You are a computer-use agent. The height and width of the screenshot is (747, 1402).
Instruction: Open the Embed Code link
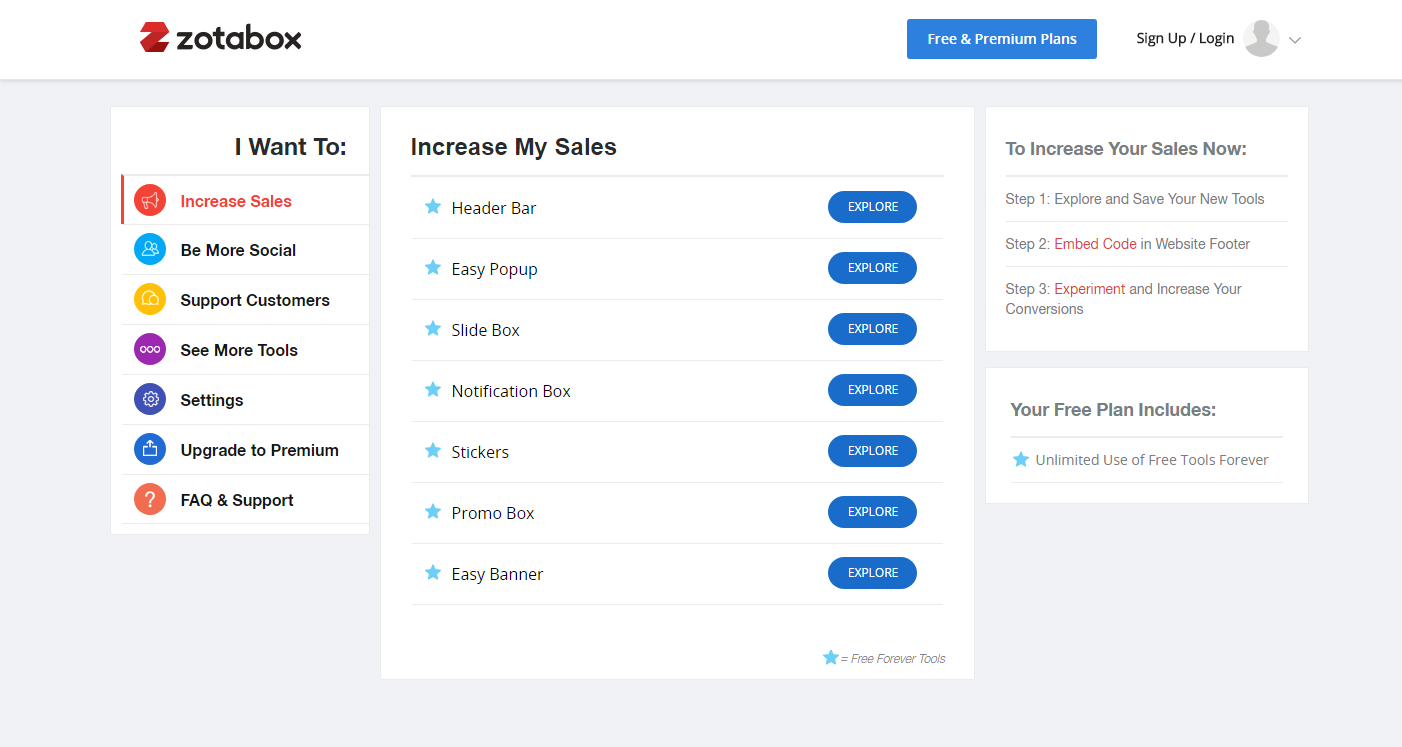tap(1095, 244)
